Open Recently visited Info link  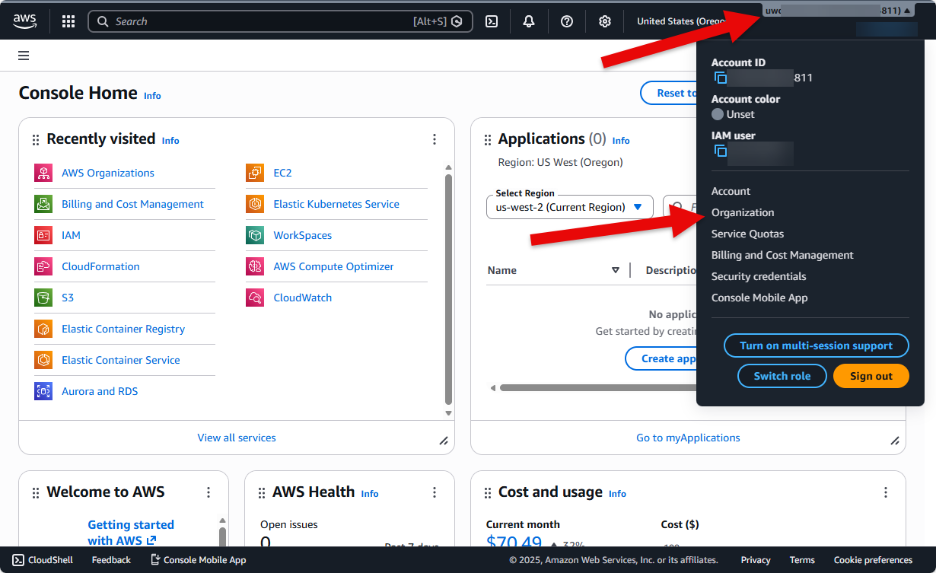[x=170, y=141]
